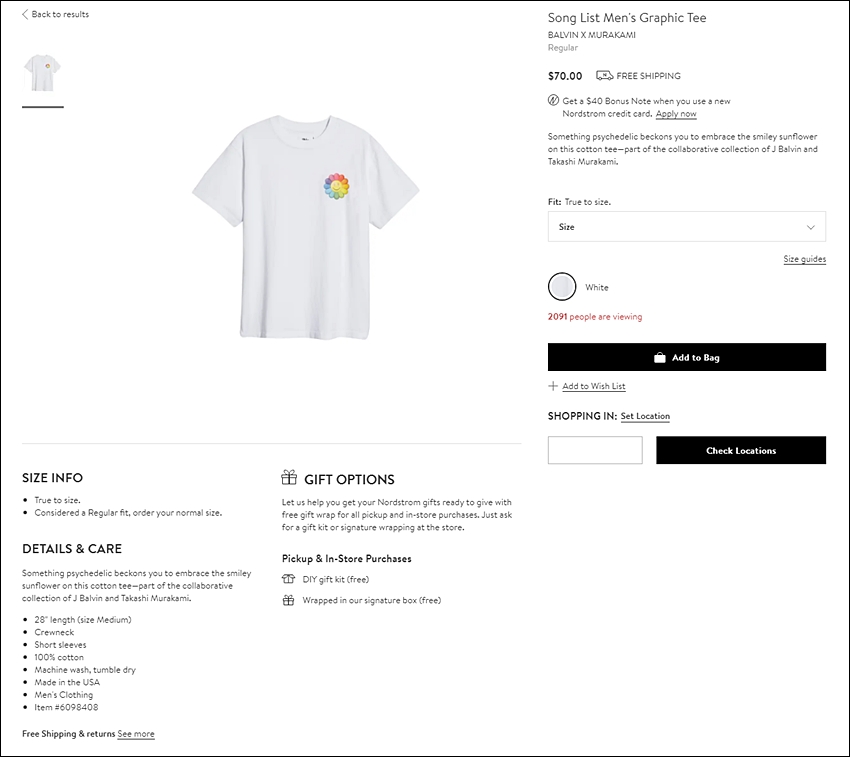This screenshot has width=850, height=757.
Task: Add the tee to bag
Action: (x=687, y=357)
